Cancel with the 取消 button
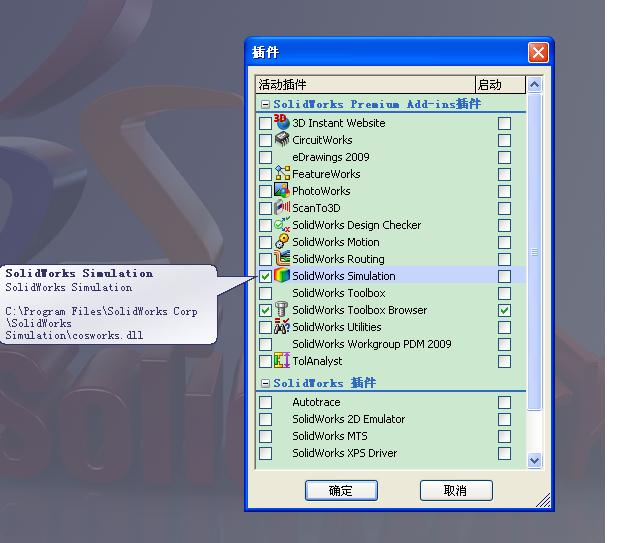 click(456, 490)
